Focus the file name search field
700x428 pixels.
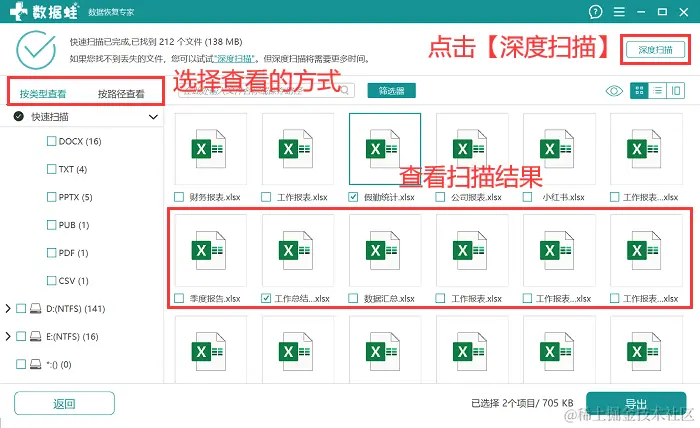pos(266,91)
